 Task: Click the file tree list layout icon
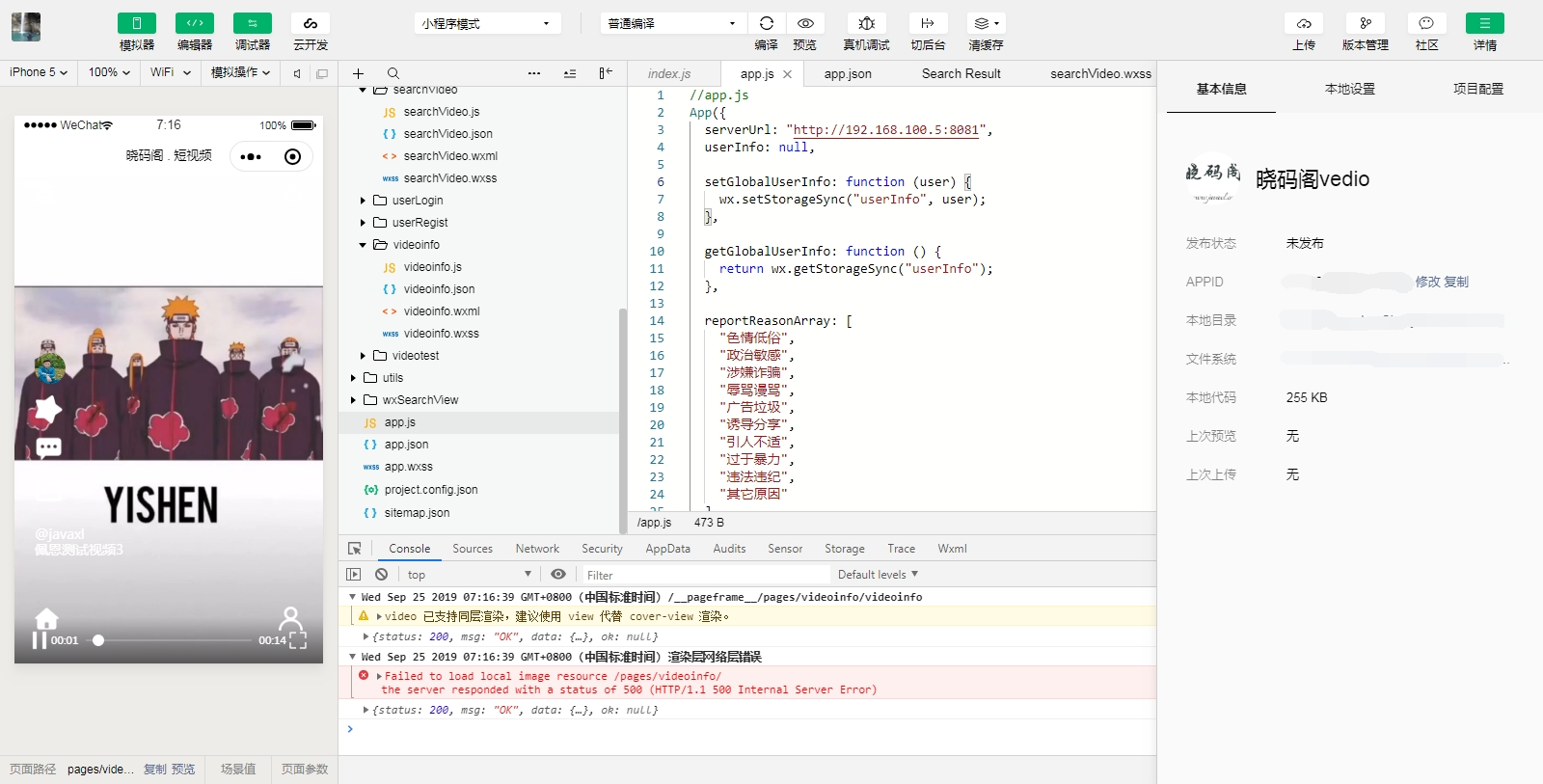pos(570,73)
